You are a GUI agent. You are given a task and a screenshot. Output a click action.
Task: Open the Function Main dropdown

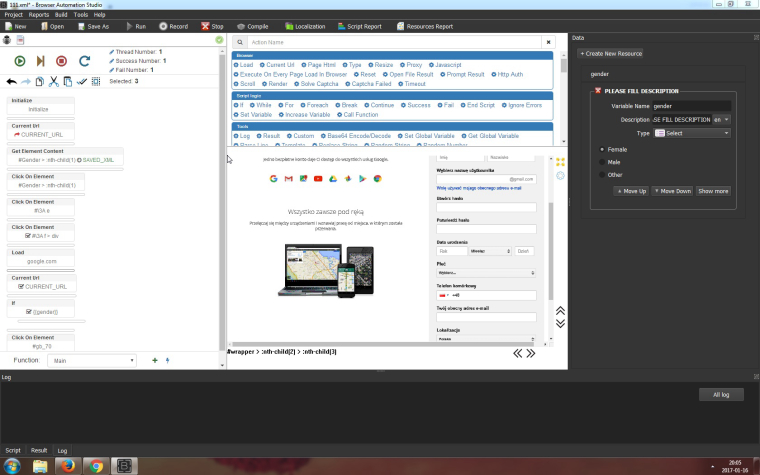pyautogui.click(x=91, y=360)
